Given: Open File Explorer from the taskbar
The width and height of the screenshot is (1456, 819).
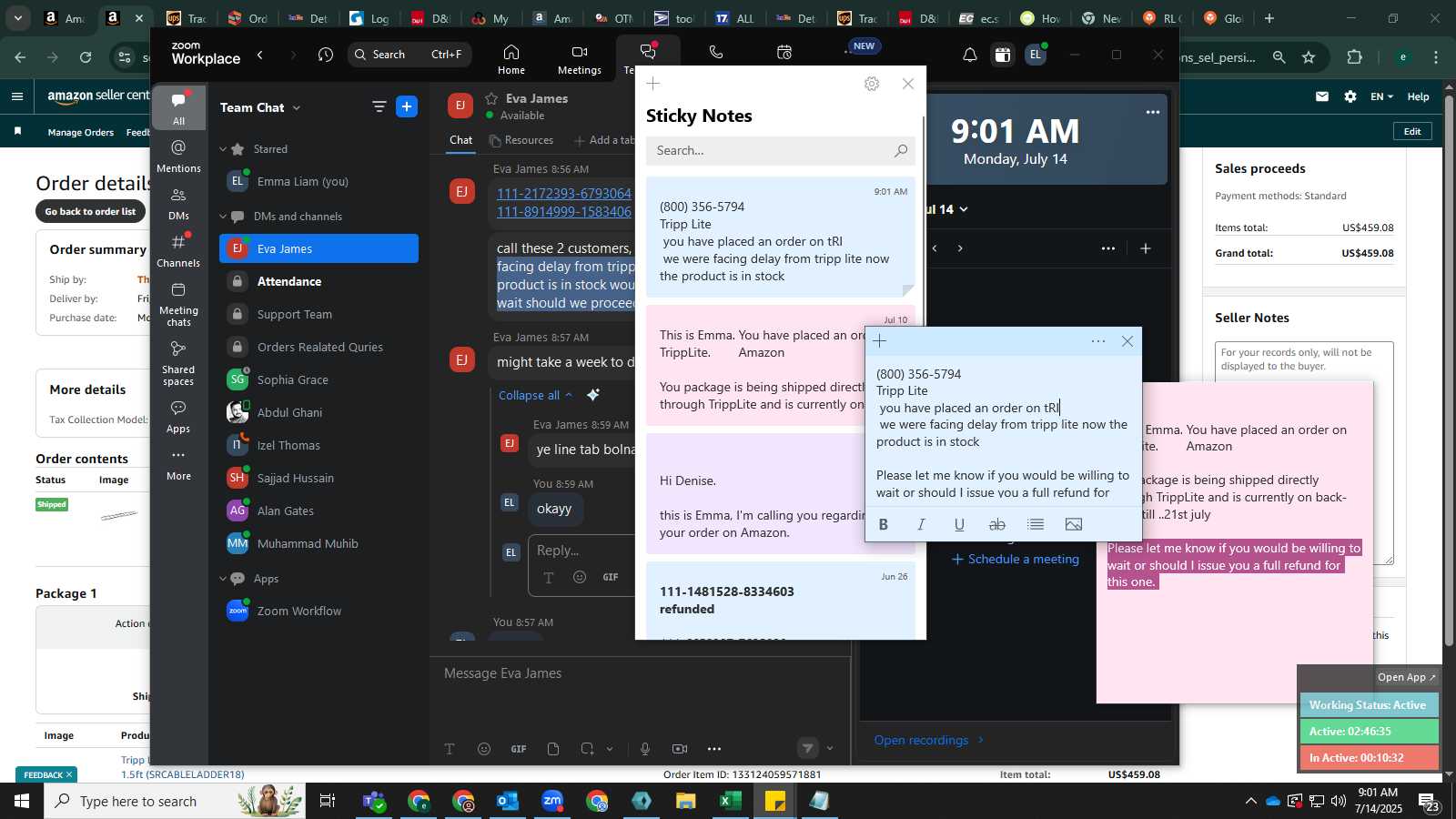Looking at the screenshot, I should [x=685, y=801].
